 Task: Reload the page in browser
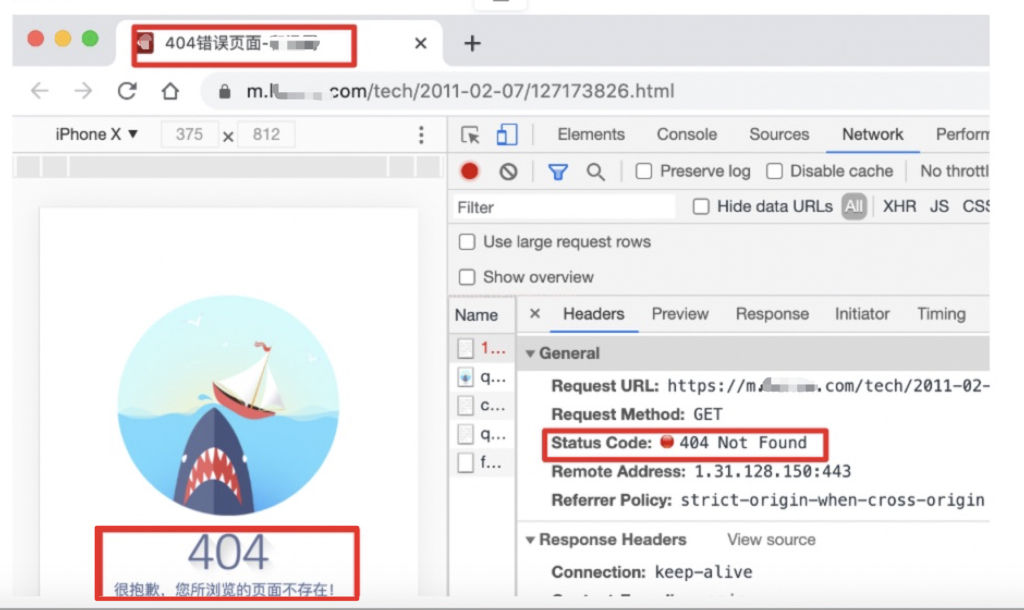point(127,91)
